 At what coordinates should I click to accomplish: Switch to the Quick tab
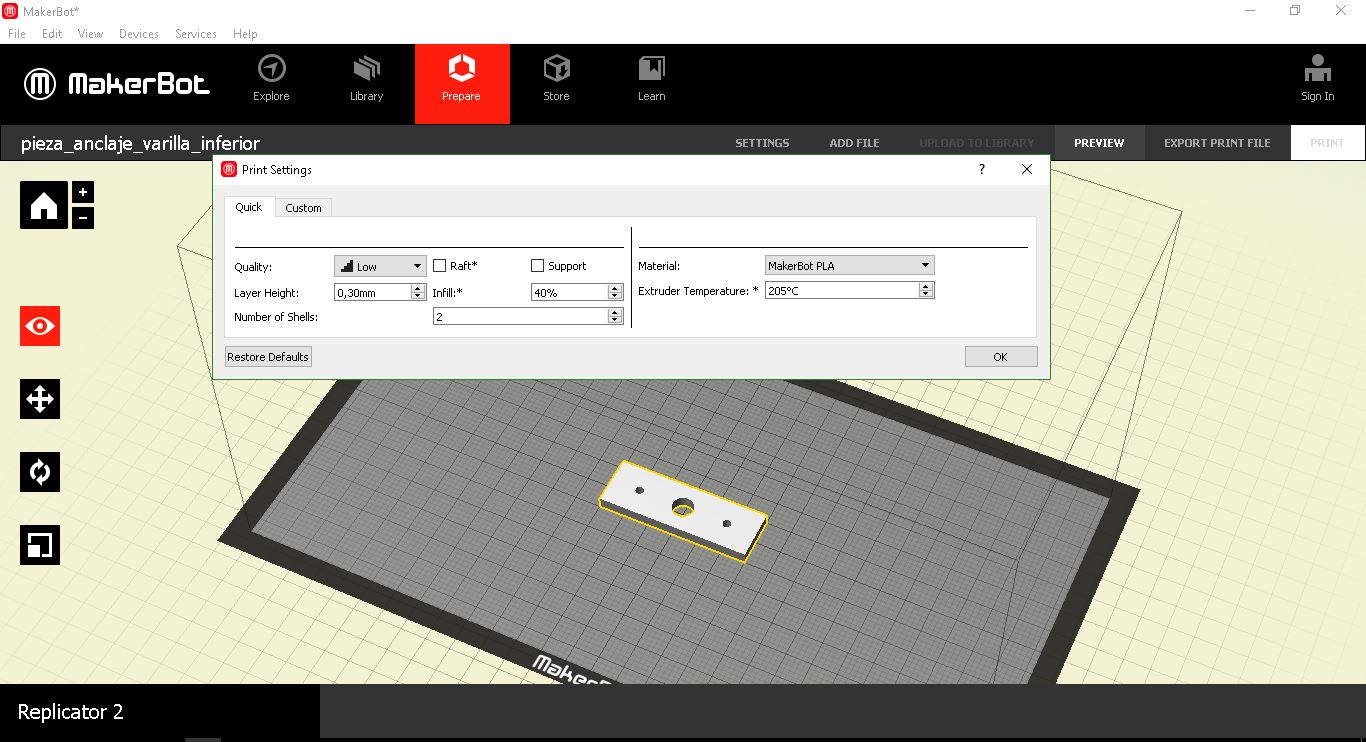[x=249, y=207]
